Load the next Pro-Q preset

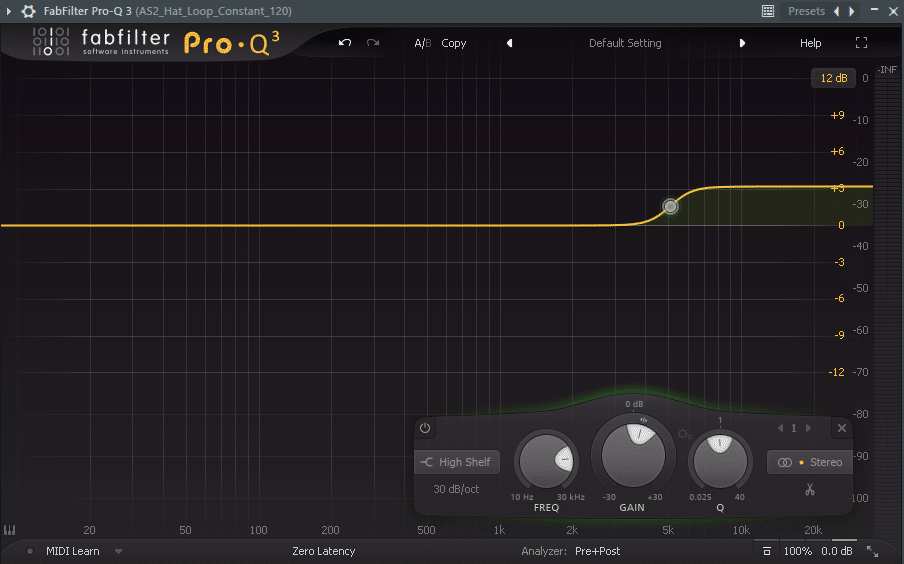coord(742,43)
